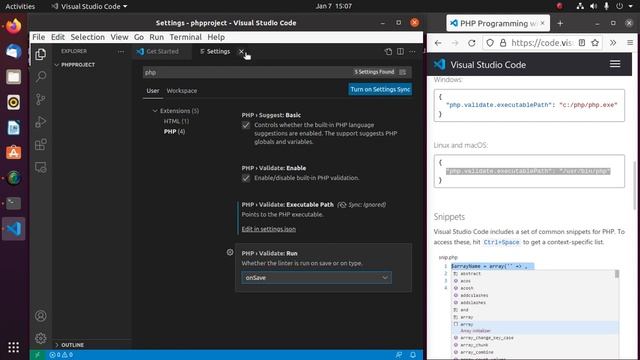Open the hamburger menu on the VS Code site

tap(615, 64)
